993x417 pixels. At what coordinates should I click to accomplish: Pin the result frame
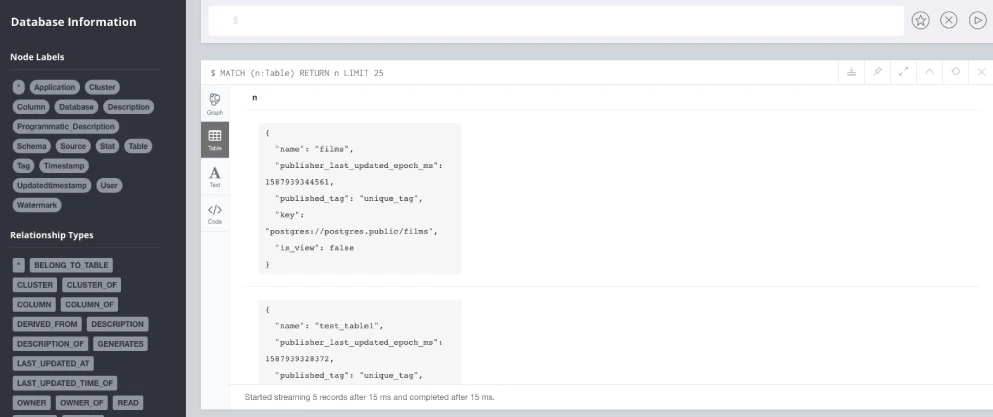(x=878, y=72)
